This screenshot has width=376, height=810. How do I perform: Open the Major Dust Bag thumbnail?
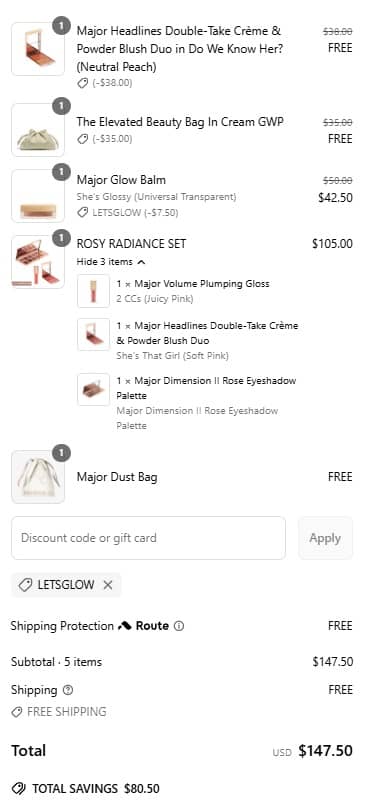pyautogui.click(x=38, y=477)
